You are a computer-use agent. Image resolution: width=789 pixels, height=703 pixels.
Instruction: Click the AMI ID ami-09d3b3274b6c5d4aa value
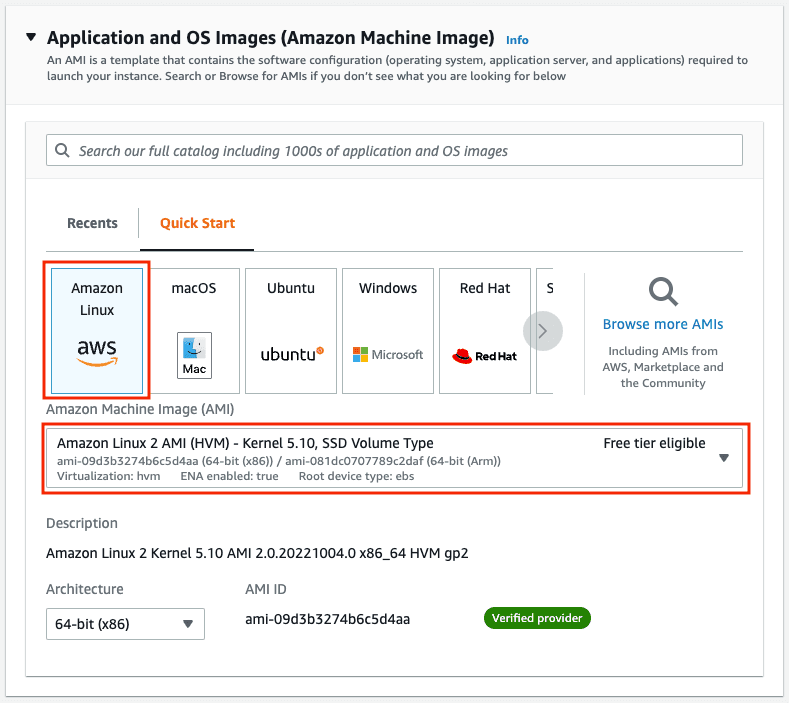(x=328, y=619)
